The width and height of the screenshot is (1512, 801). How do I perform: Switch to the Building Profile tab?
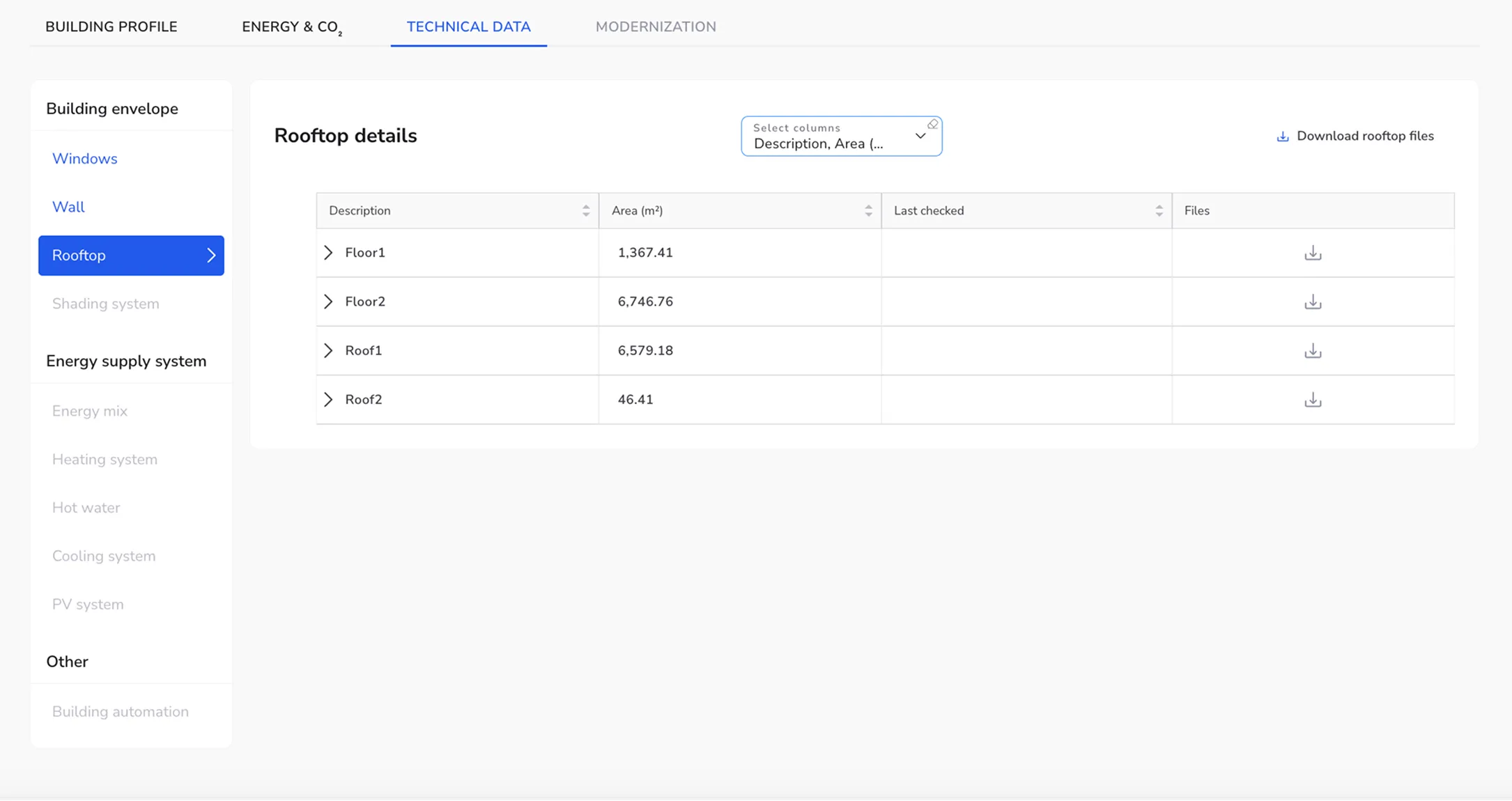pyautogui.click(x=111, y=26)
